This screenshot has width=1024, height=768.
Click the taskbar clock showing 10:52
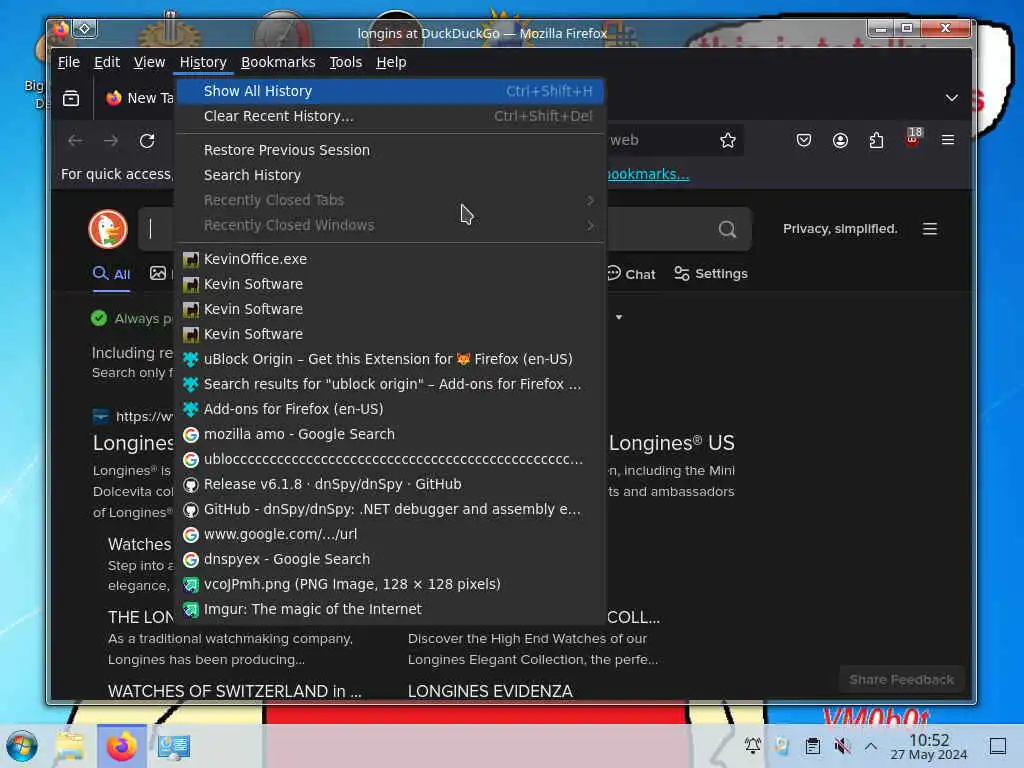[929, 746]
